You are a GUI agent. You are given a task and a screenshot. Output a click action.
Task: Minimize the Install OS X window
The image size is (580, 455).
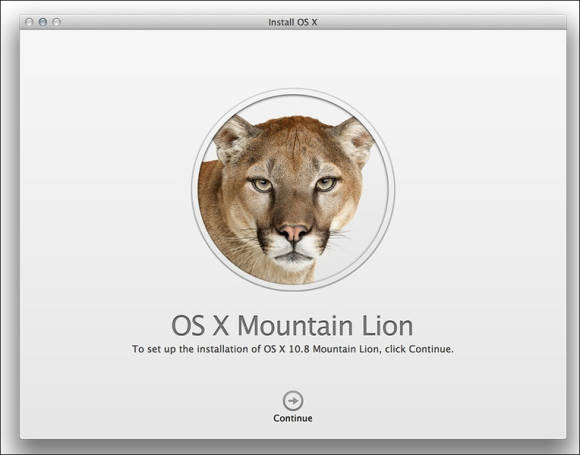coord(43,22)
